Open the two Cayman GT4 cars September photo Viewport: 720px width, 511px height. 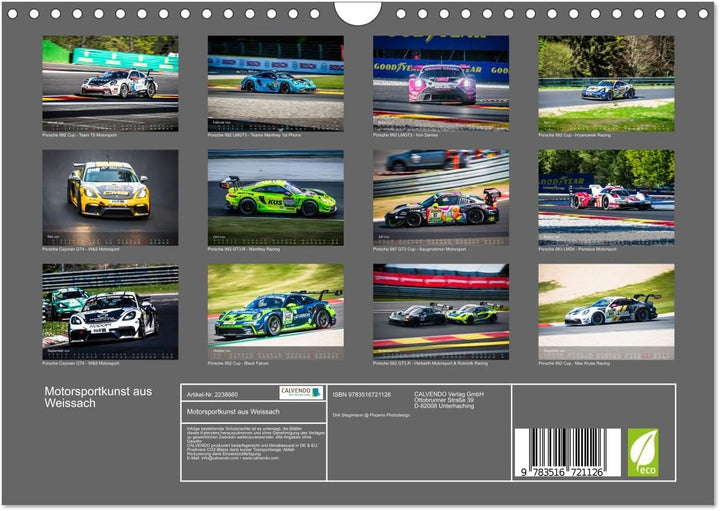[x=110, y=312]
